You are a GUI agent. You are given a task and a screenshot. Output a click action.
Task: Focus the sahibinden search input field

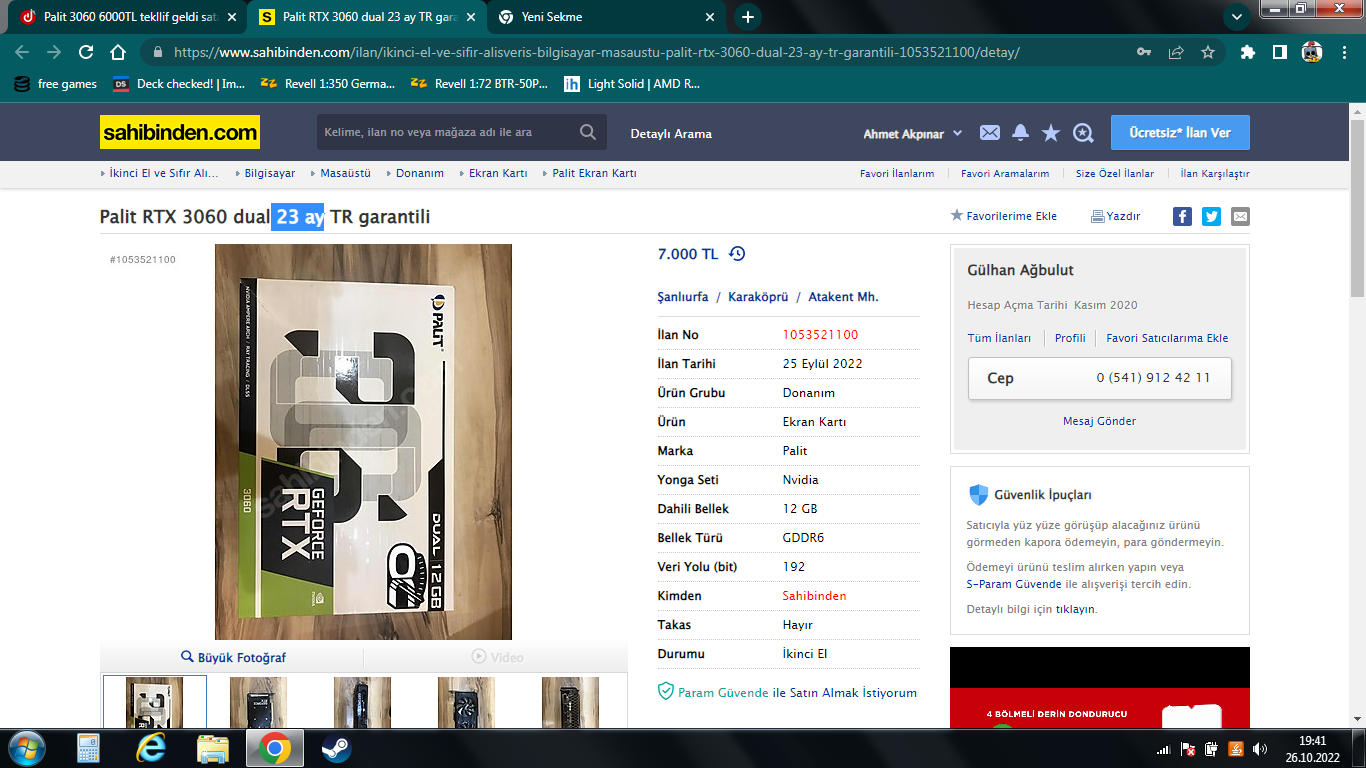pos(448,132)
